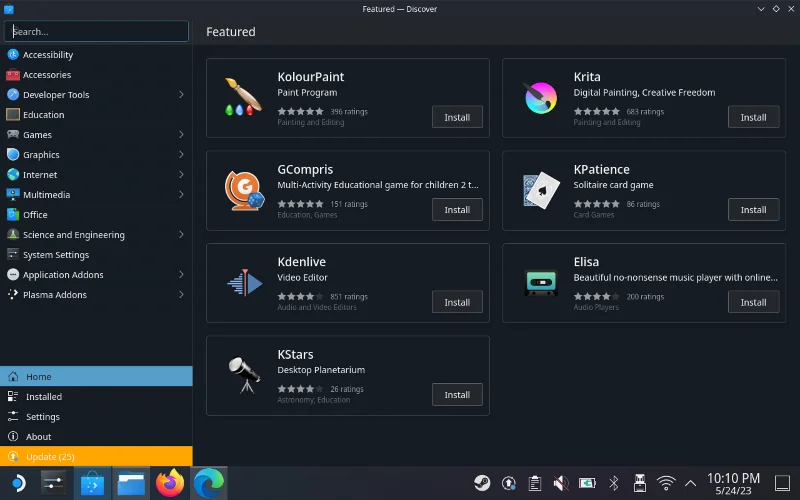Click the Wi-Fi network tray icon
This screenshot has width=800, height=500.
[x=666, y=483]
